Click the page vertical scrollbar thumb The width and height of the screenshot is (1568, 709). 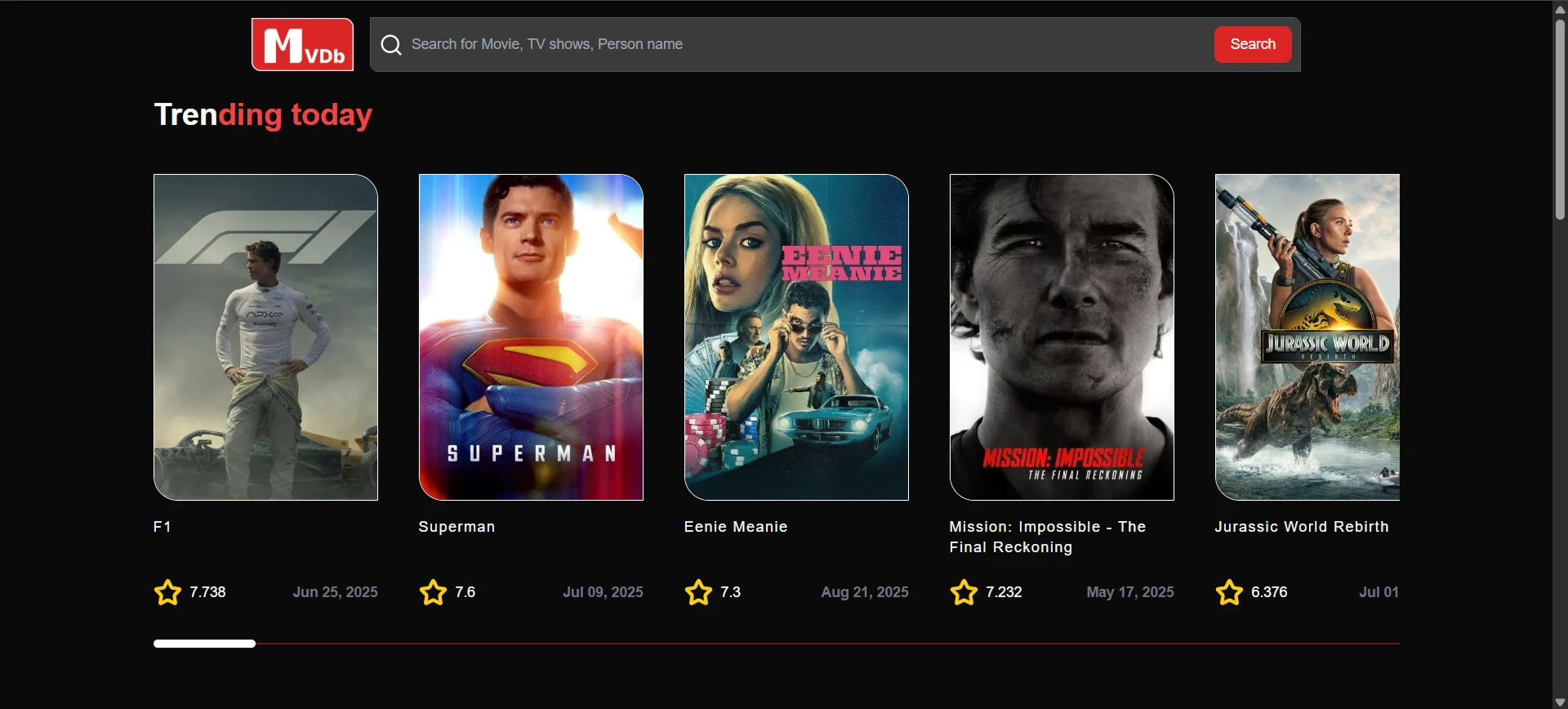click(x=1560, y=119)
